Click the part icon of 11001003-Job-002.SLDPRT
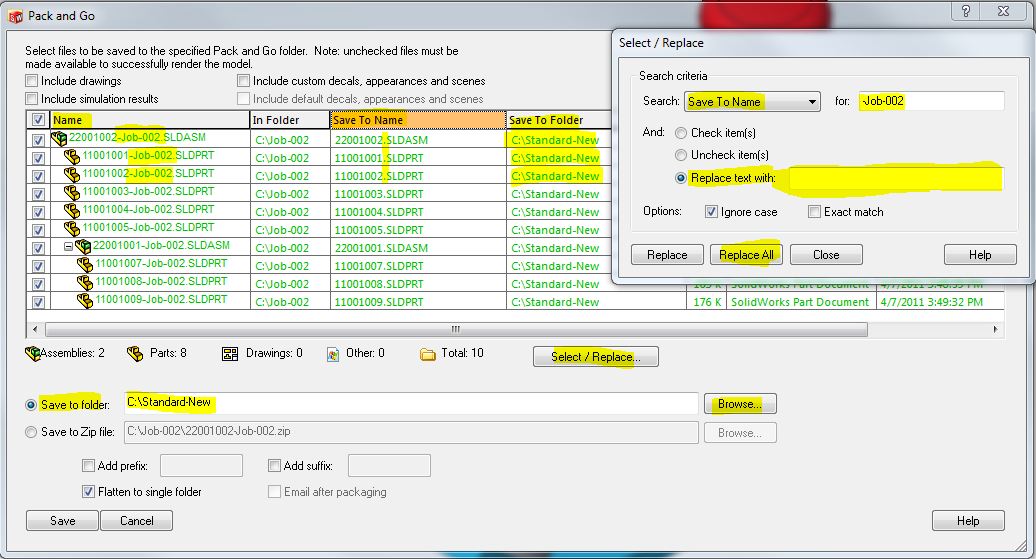The height and width of the screenshot is (559, 1036). coord(72,193)
